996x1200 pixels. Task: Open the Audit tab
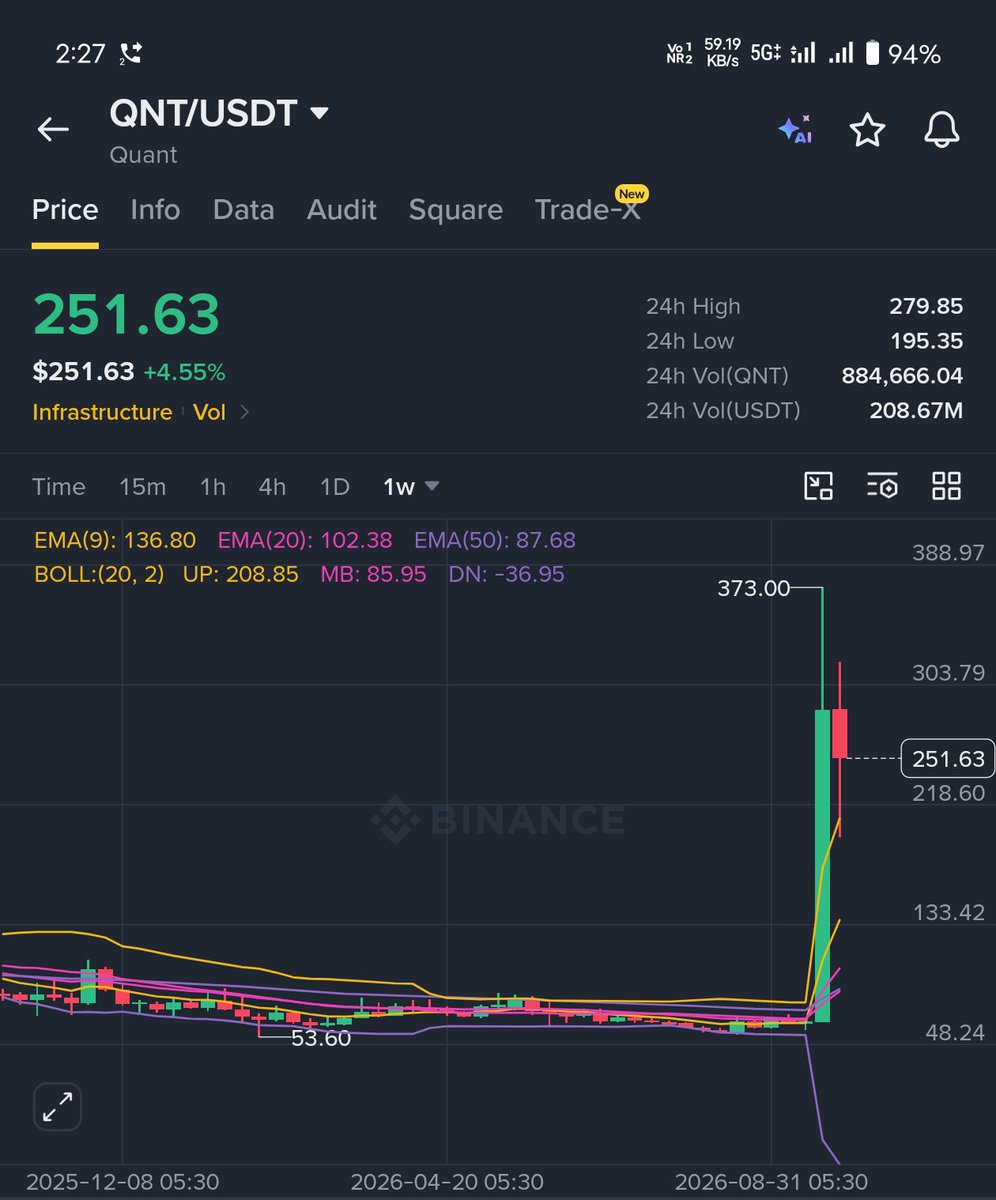(341, 210)
